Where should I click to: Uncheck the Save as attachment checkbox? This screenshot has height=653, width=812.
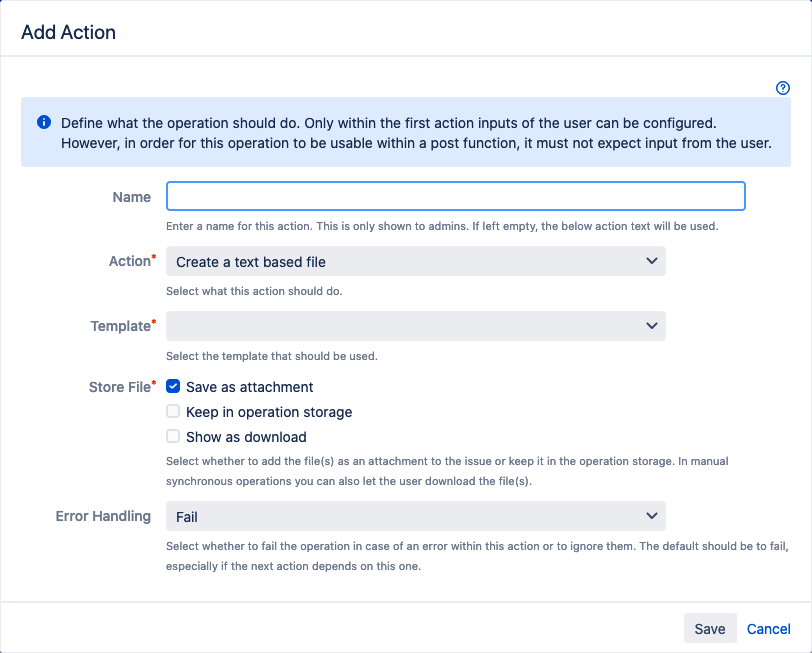173,386
